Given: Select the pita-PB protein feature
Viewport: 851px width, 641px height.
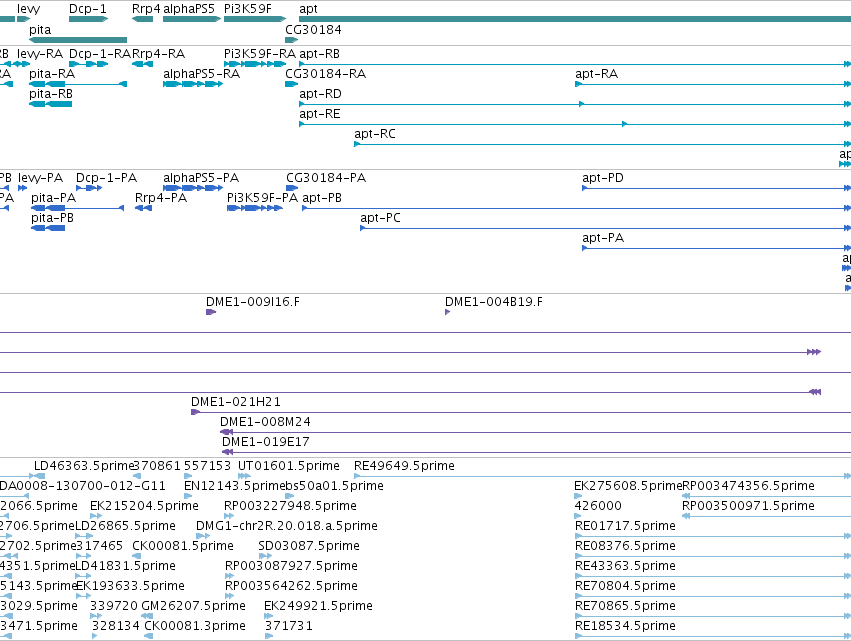Looking at the screenshot, I should 48,228.
